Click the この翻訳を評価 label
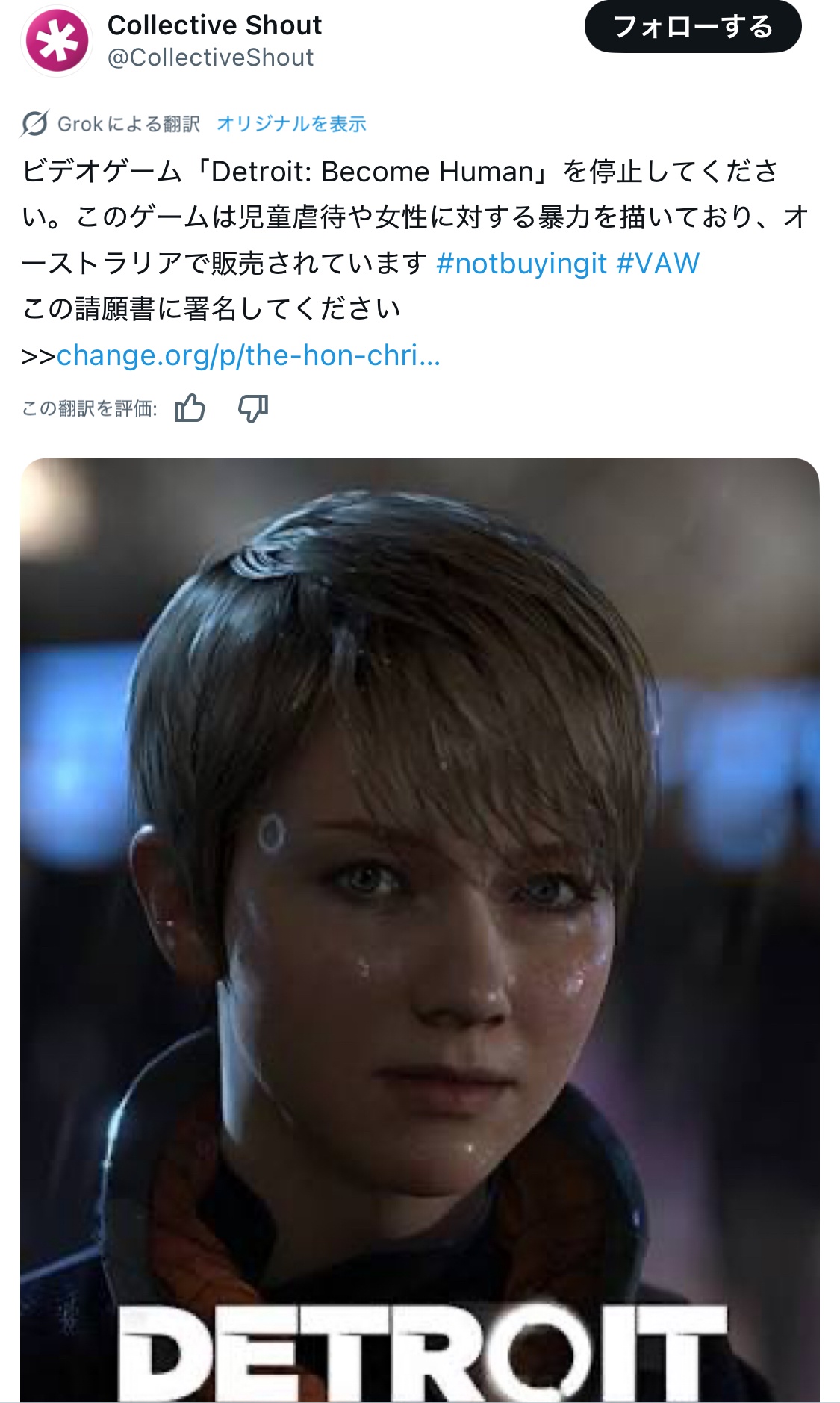Image resolution: width=840 pixels, height=1403 pixels. click(90, 408)
